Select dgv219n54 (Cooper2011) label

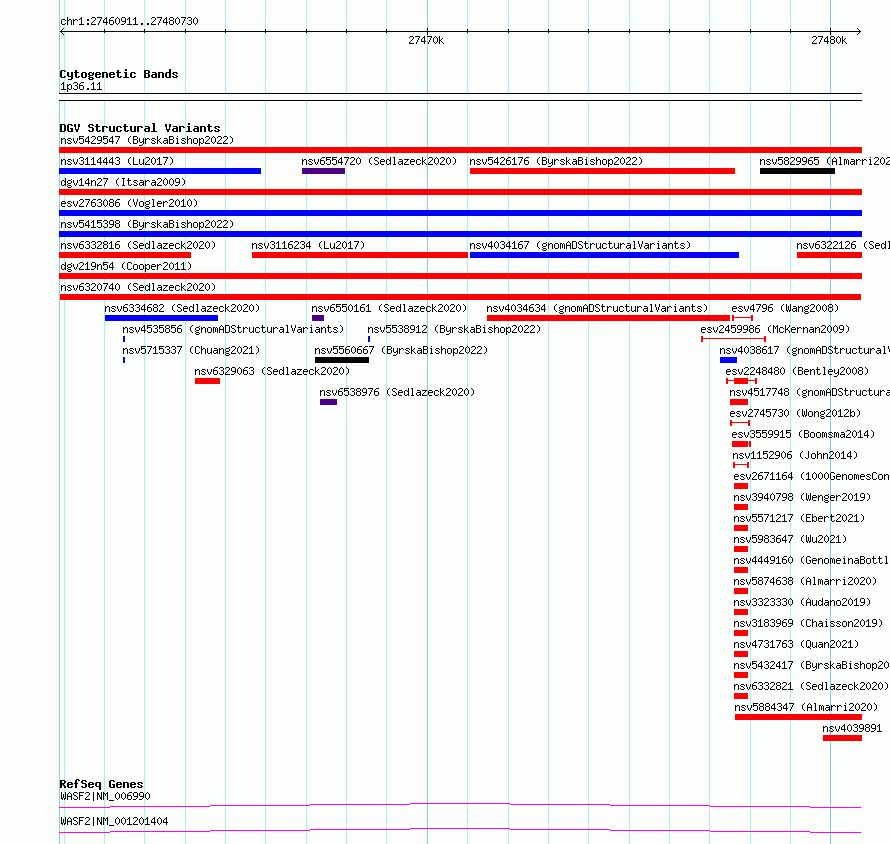(x=126, y=266)
